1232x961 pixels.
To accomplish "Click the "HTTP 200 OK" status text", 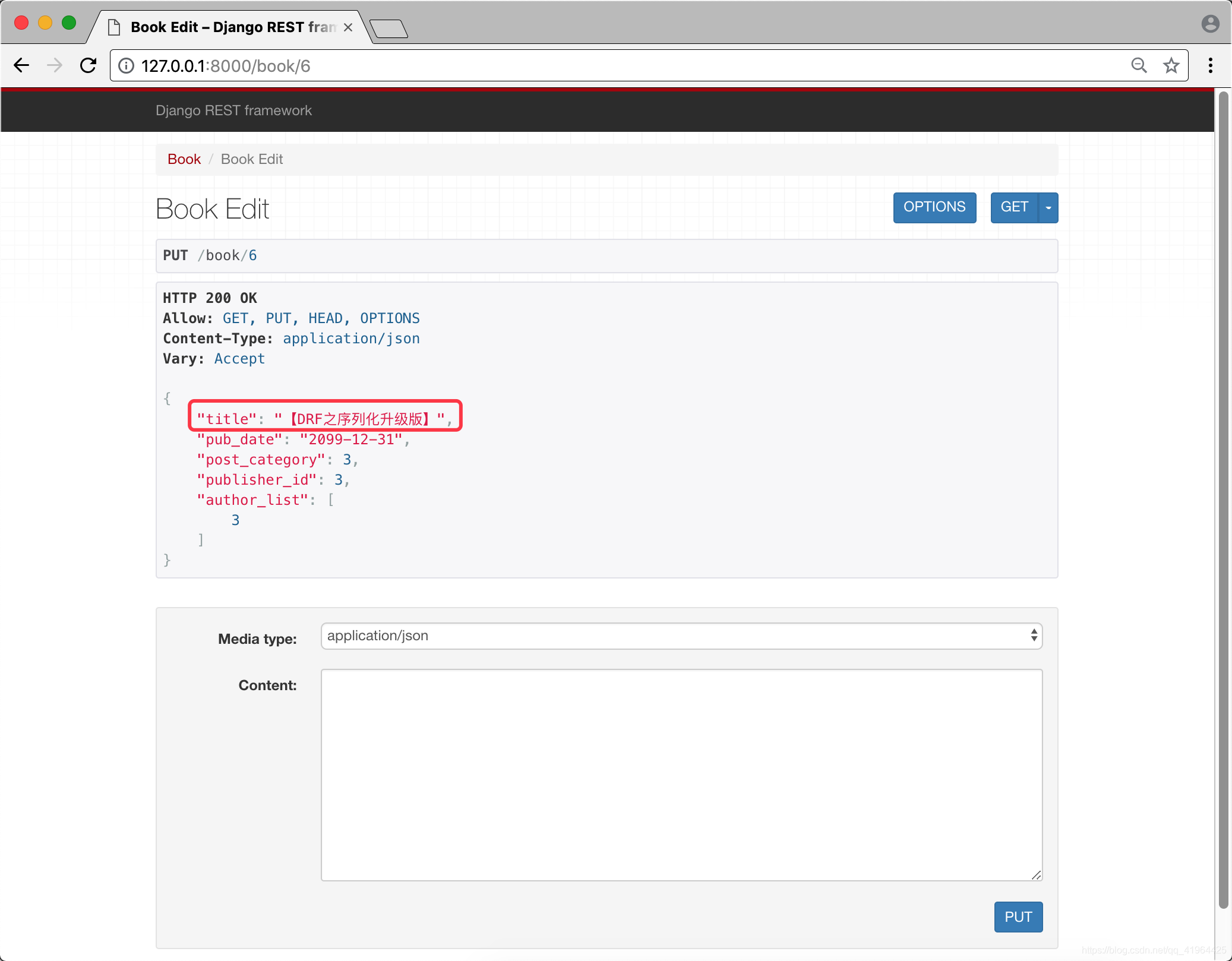I will tap(210, 298).
